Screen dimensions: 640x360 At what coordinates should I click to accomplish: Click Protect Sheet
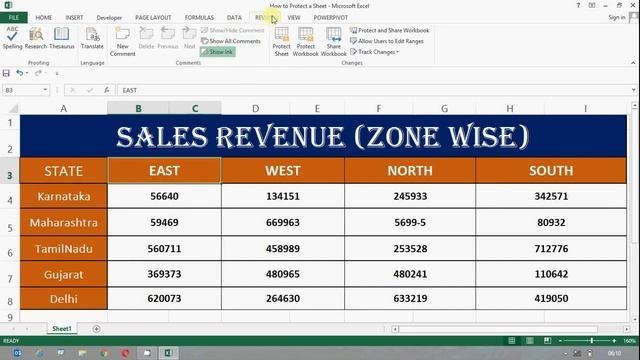[x=281, y=41]
